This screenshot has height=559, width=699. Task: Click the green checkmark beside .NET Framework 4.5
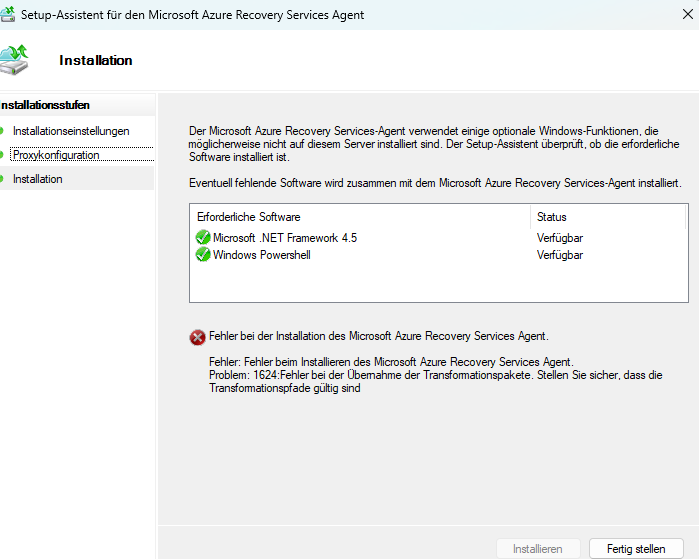pyautogui.click(x=203, y=238)
